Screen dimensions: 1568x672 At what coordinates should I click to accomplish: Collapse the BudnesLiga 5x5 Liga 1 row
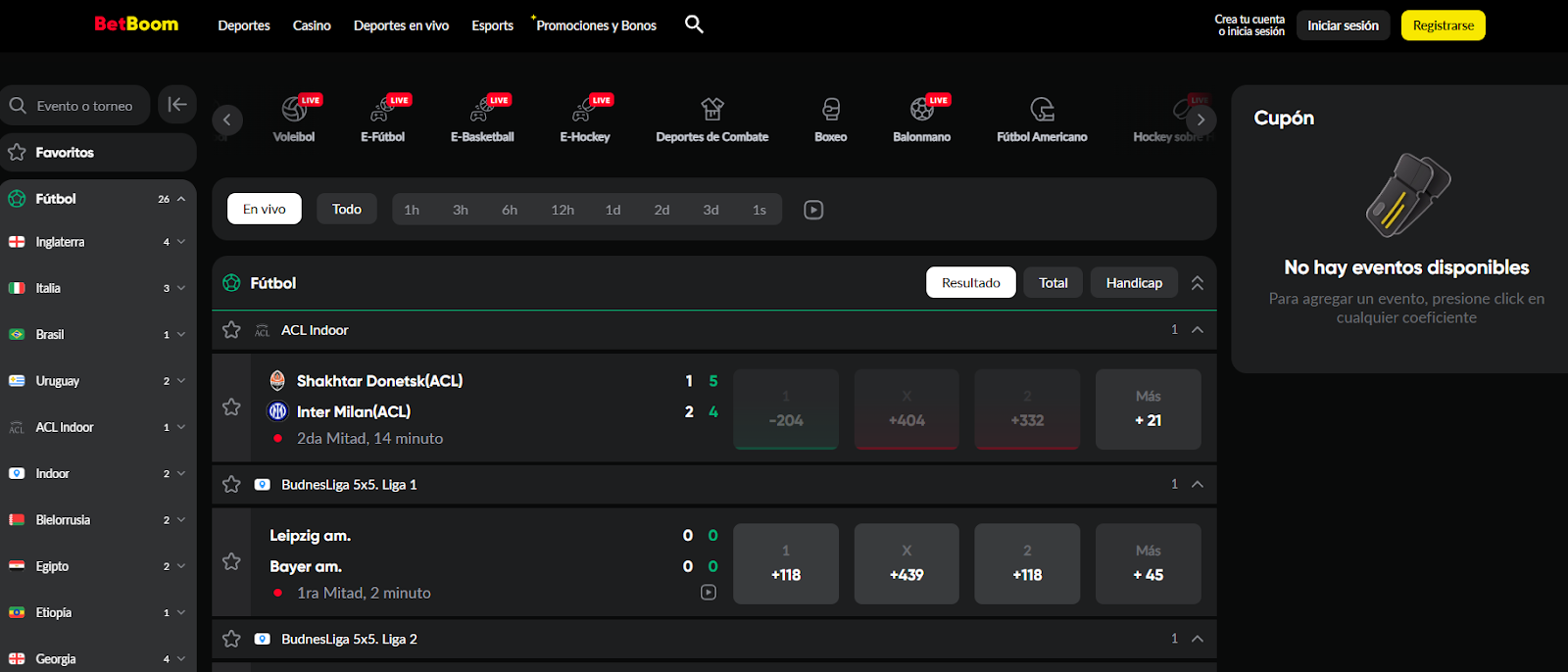coord(1198,484)
